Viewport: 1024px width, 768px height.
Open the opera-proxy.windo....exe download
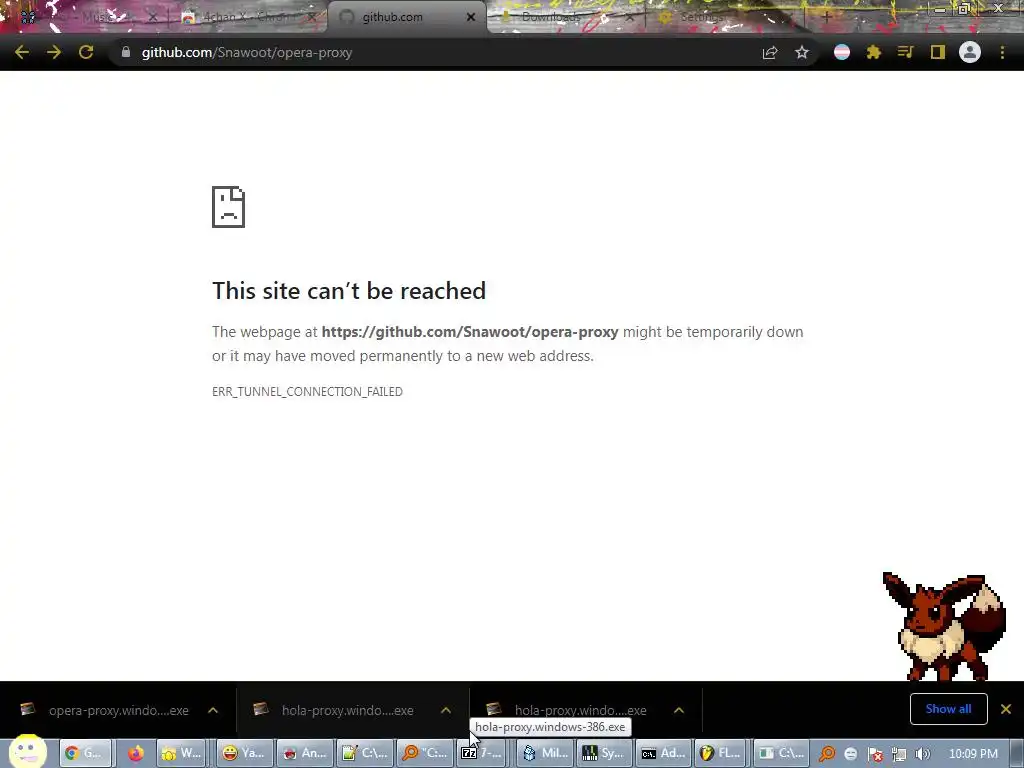(104, 710)
